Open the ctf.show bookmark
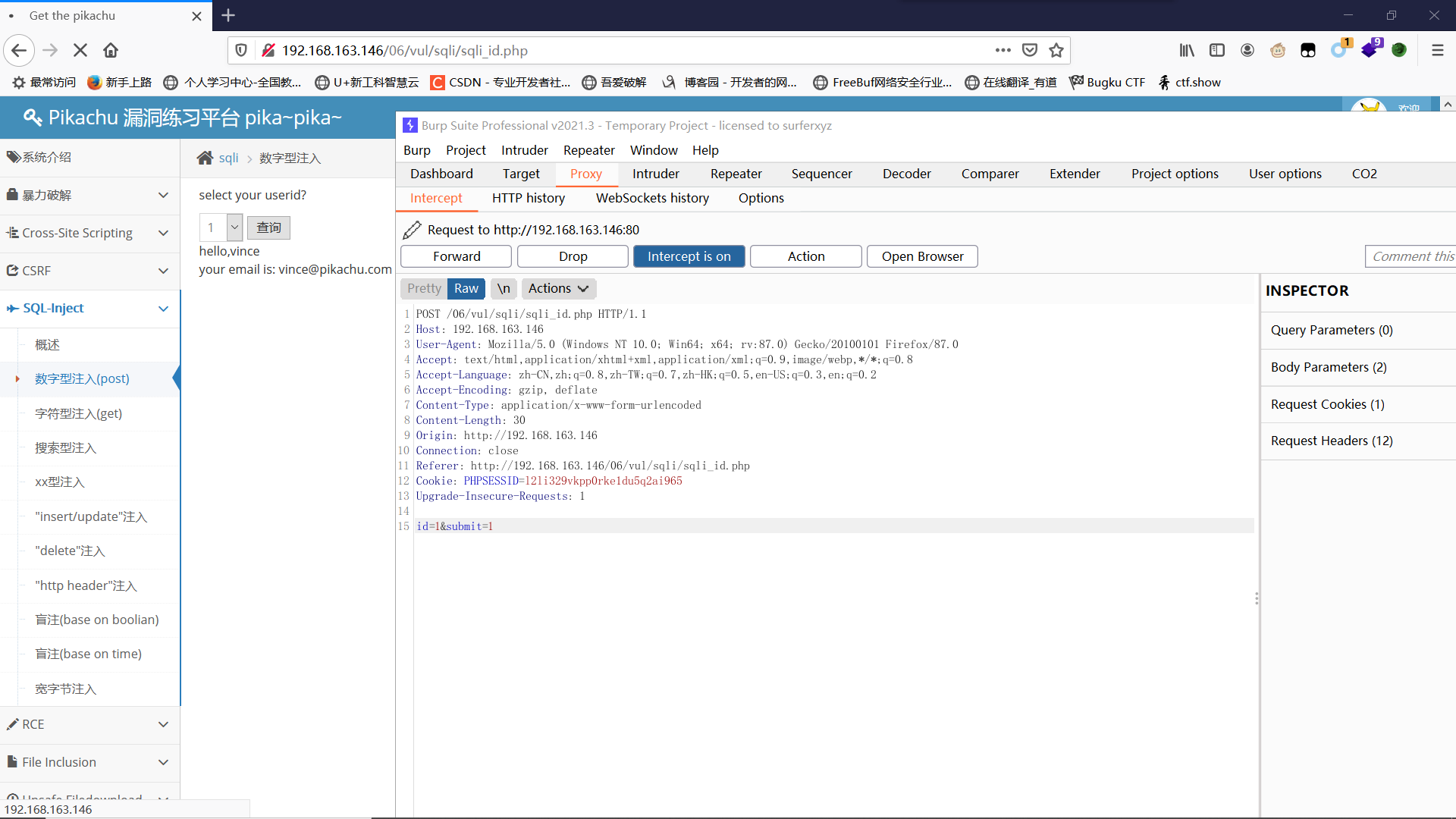Image resolution: width=1456 pixels, height=819 pixels. 1189,82
